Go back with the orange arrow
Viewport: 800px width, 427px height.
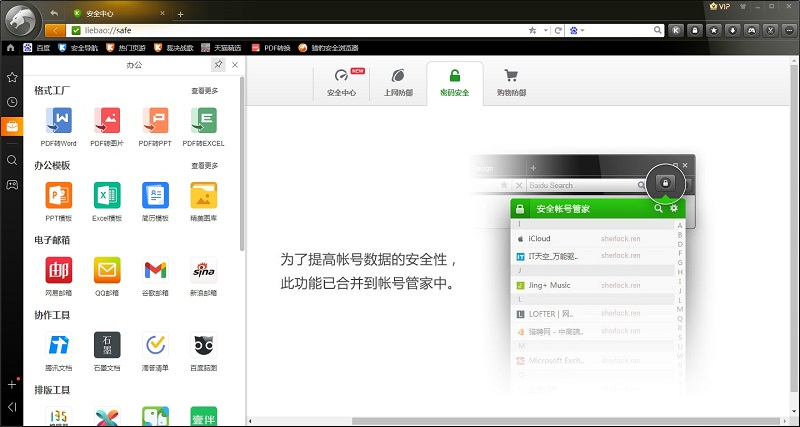tap(55, 31)
